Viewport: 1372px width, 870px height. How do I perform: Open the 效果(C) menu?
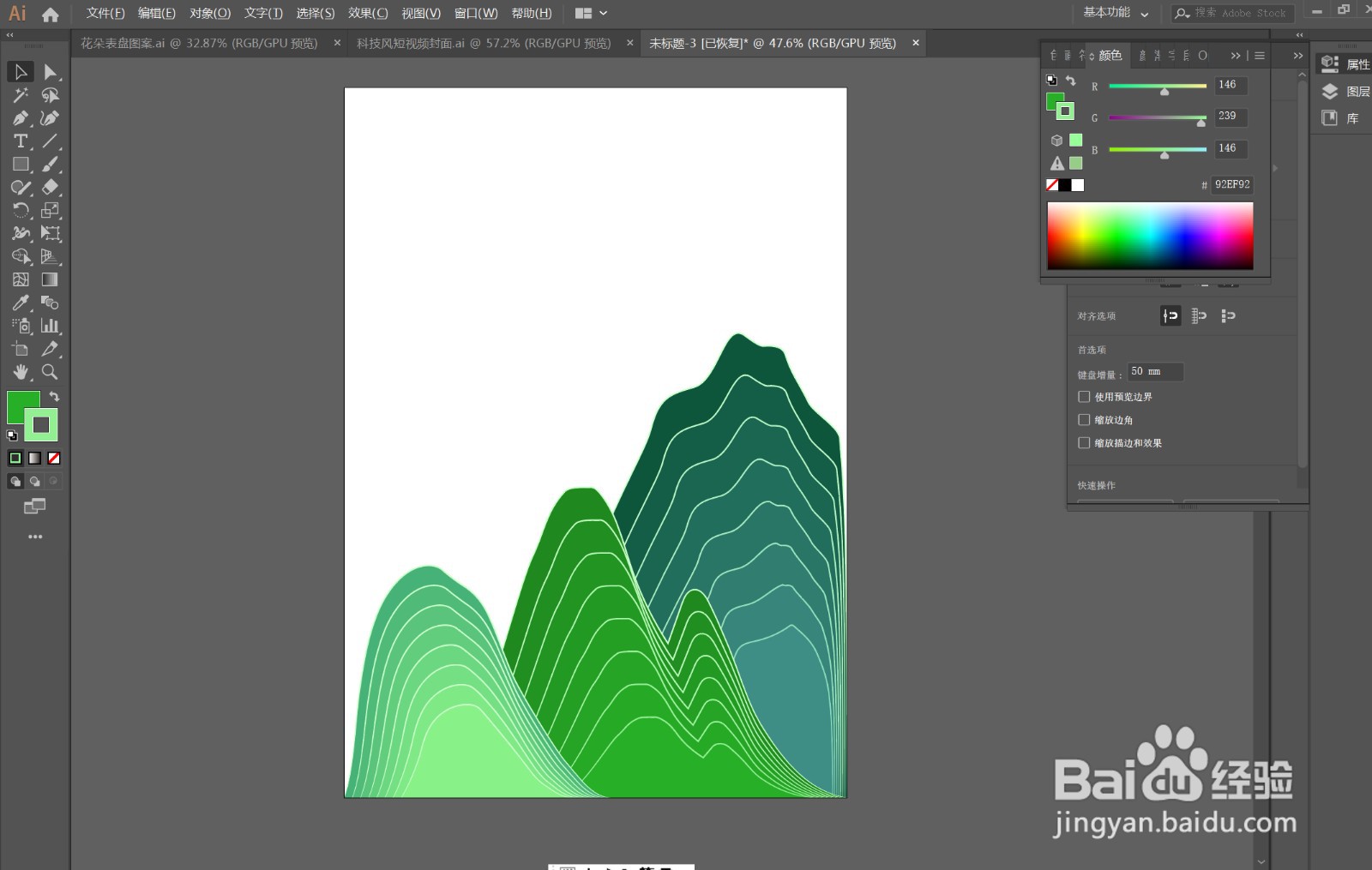(x=368, y=13)
